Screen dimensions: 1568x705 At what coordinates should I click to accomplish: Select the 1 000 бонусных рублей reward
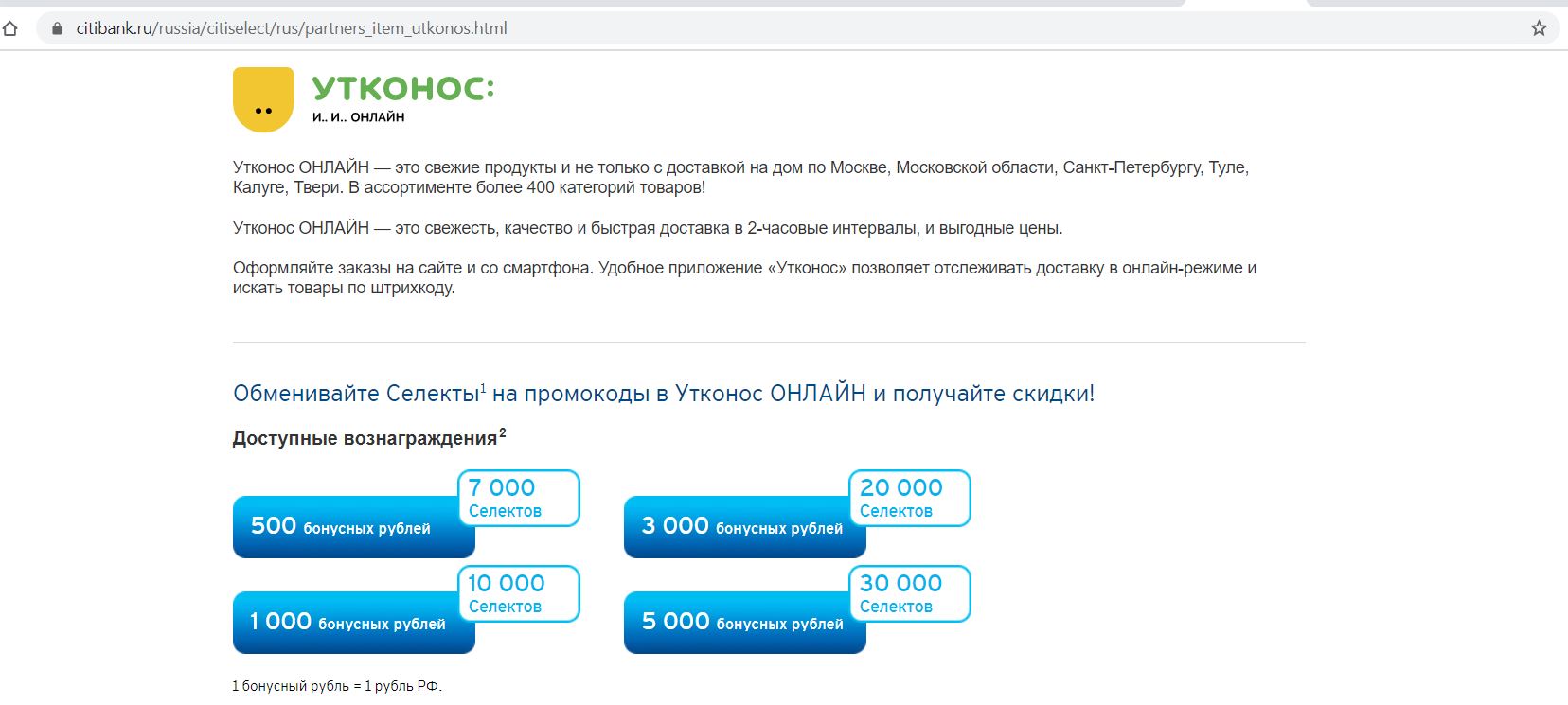[353, 623]
